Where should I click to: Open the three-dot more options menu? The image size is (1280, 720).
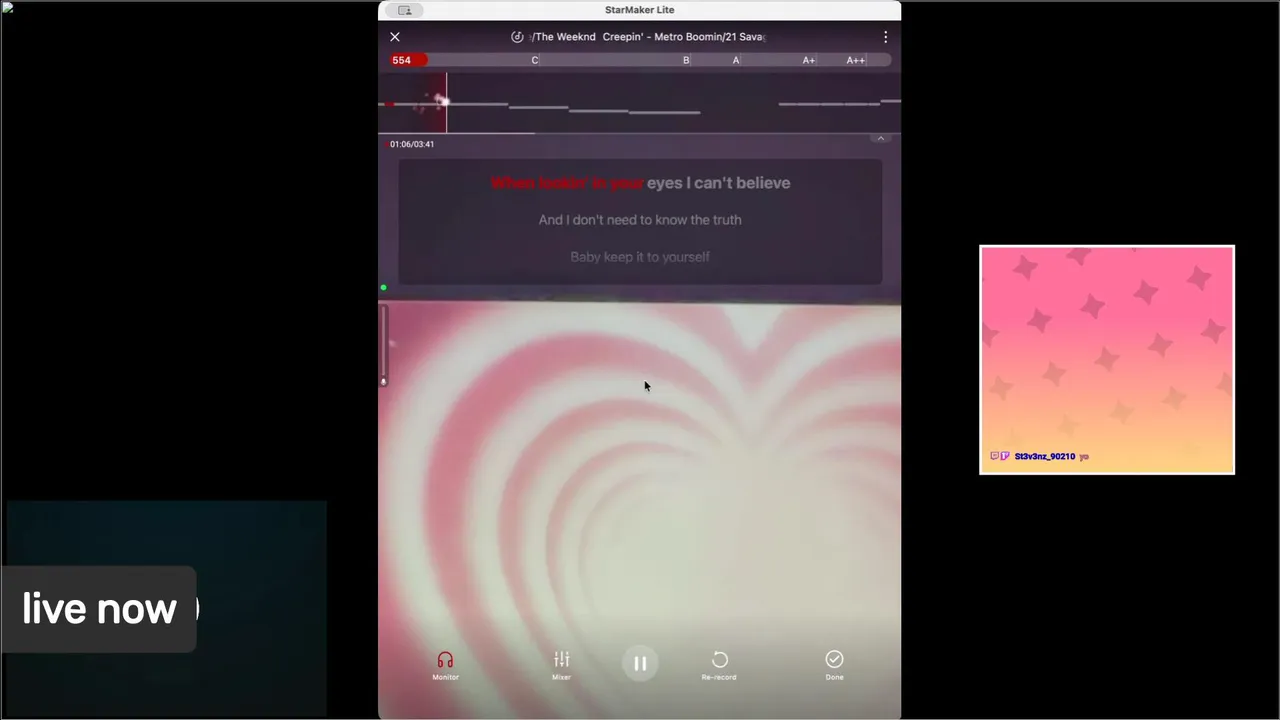[x=885, y=37]
